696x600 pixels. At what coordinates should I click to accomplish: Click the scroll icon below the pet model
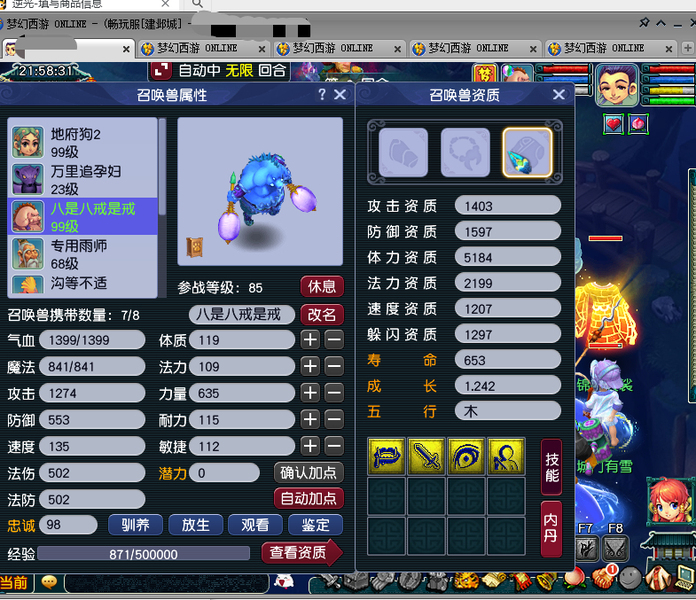(194, 247)
